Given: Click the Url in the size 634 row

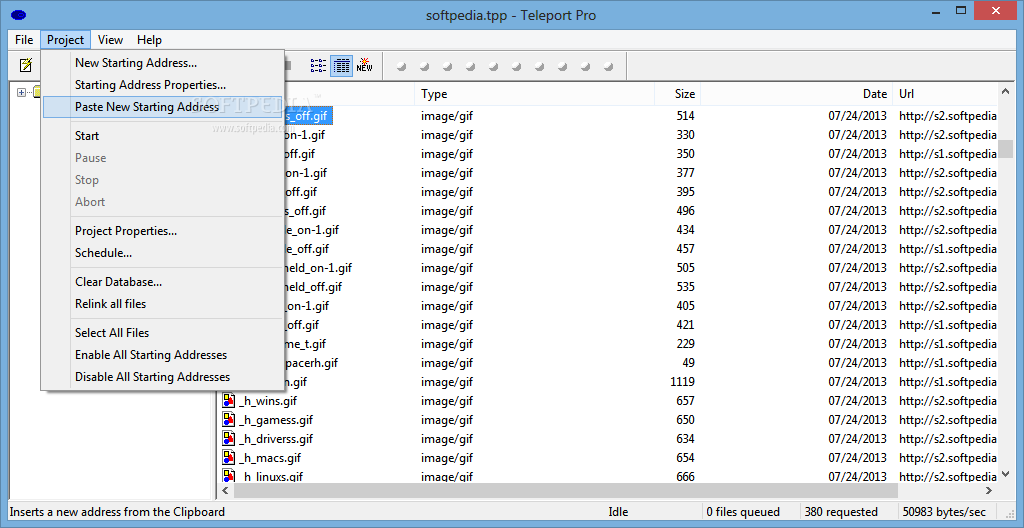Looking at the screenshot, I should point(948,438).
